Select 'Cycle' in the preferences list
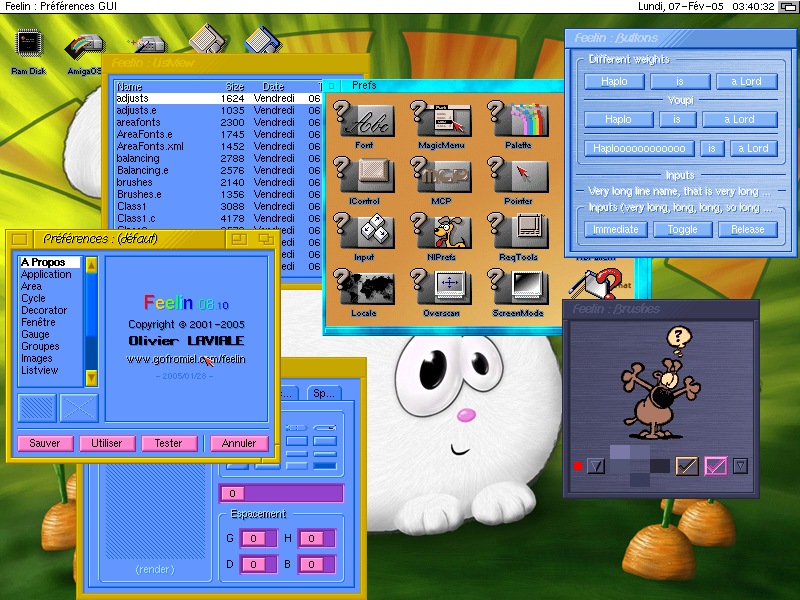800x600 pixels. (50, 298)
